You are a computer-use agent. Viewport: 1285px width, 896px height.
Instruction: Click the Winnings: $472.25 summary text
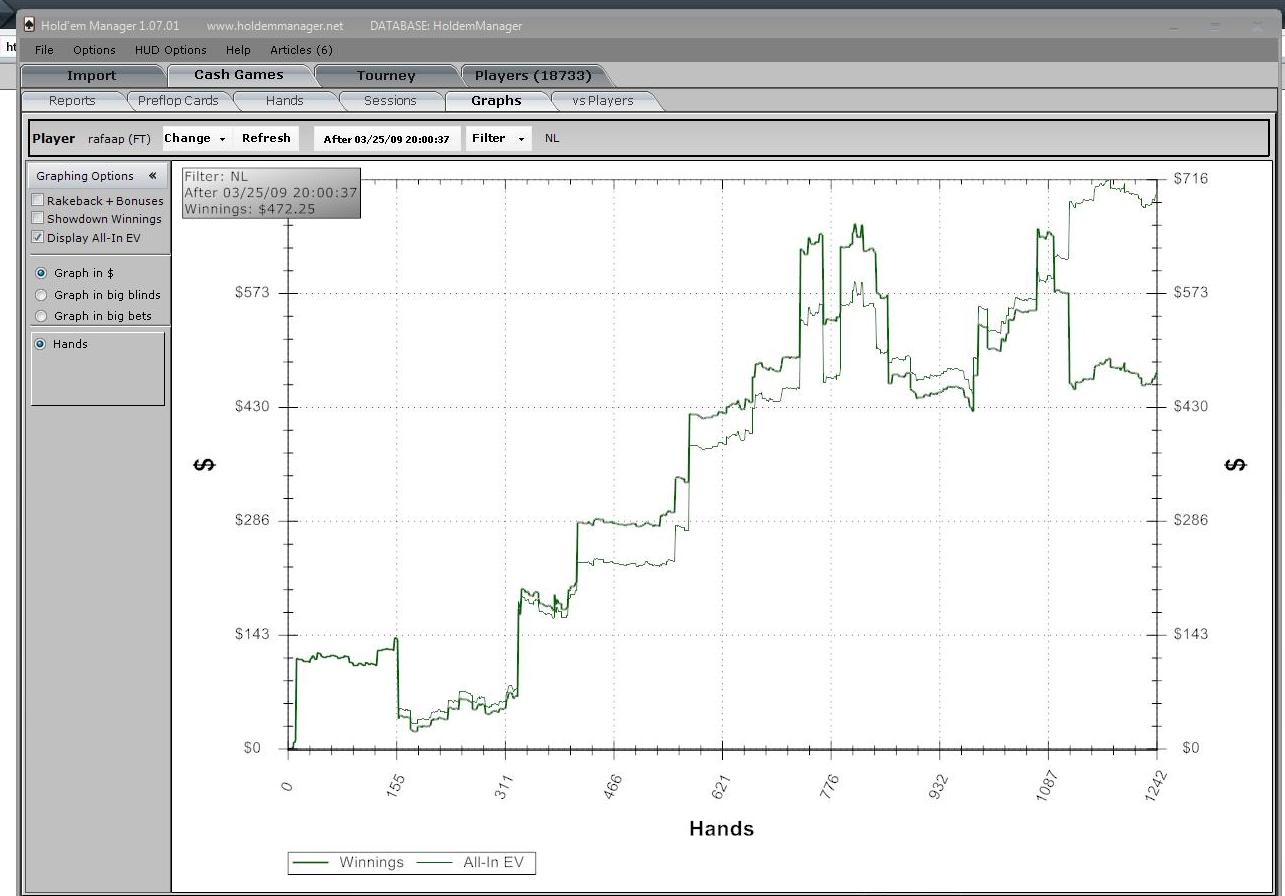click(249, 209)
